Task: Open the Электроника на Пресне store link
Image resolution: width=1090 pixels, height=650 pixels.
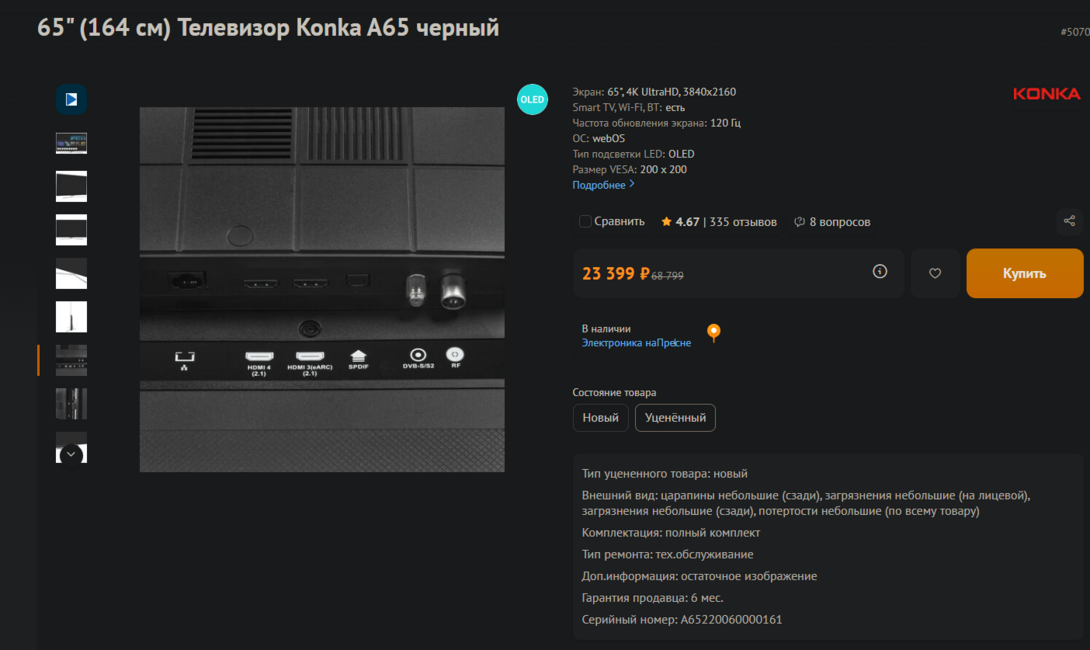Action: [636, 343]
